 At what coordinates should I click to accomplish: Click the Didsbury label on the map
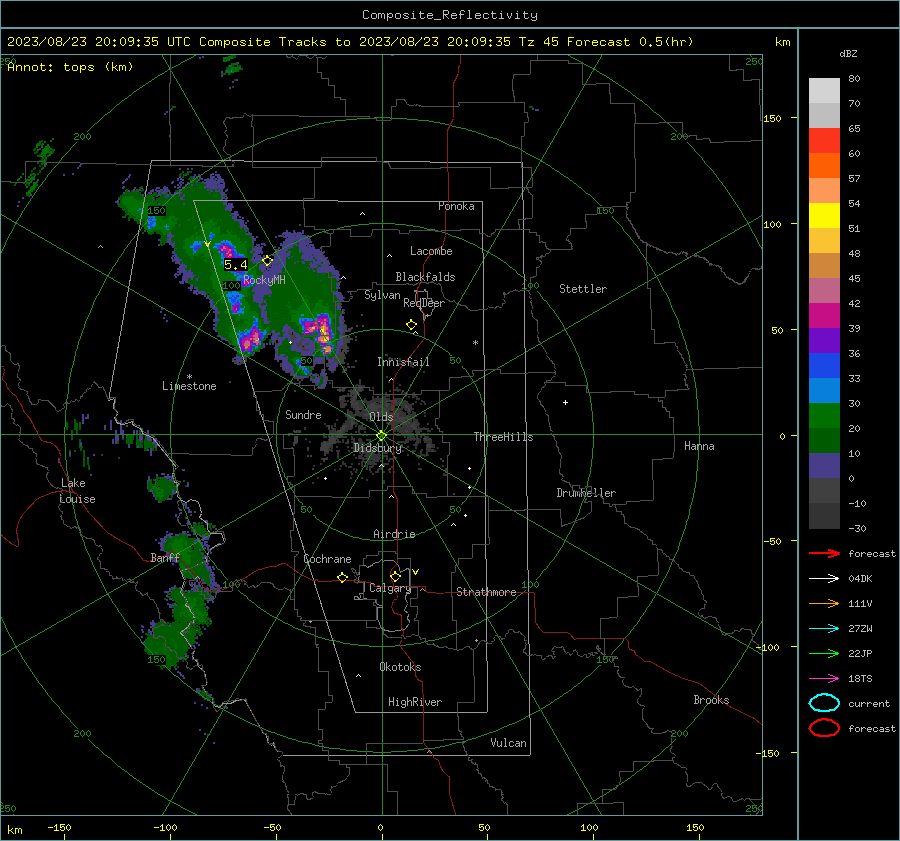(x=378, y=448)
